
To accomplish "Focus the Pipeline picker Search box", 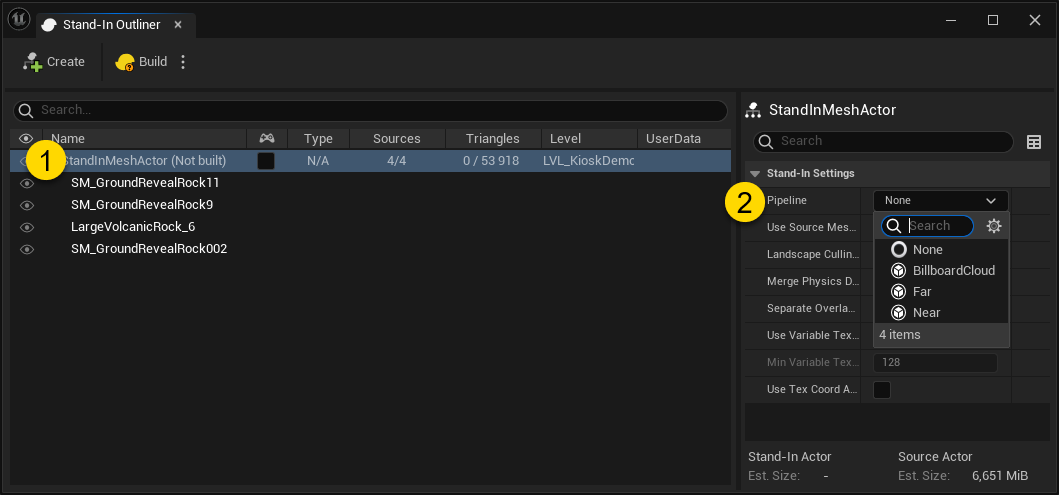I will click(x=928, y=226).
